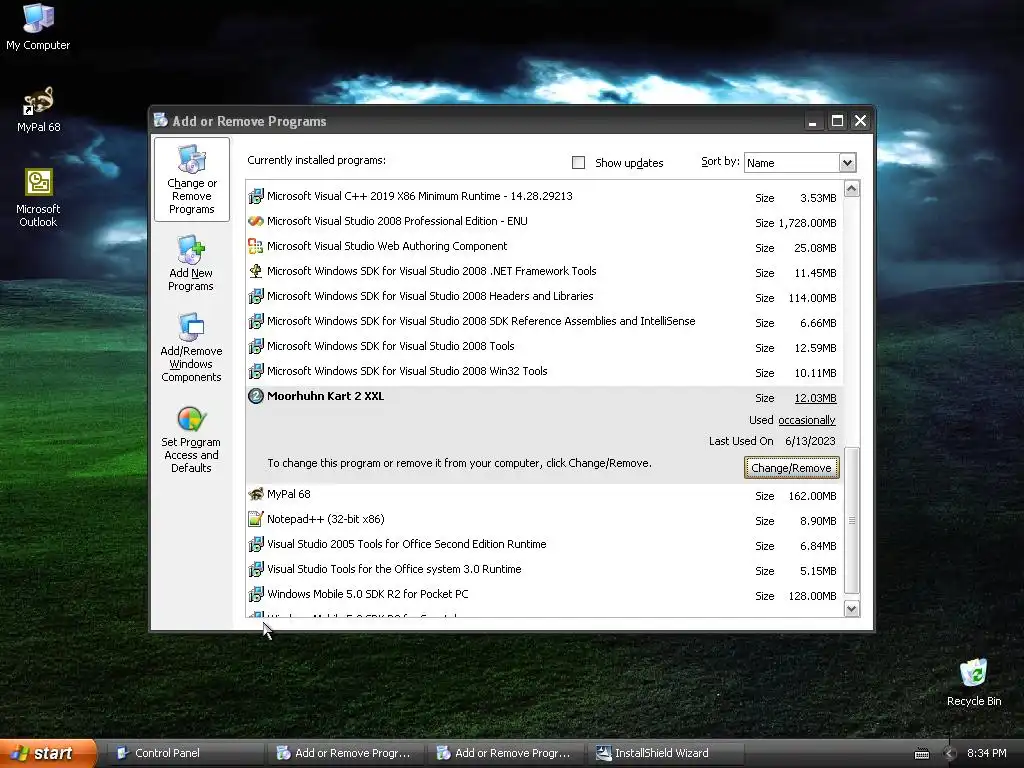Image resolution: width=1024 pixels, height=768 pixels.
Task: Click icon of SDK Reference Assemblies and IntelliSense
Action: pos(256,321)
